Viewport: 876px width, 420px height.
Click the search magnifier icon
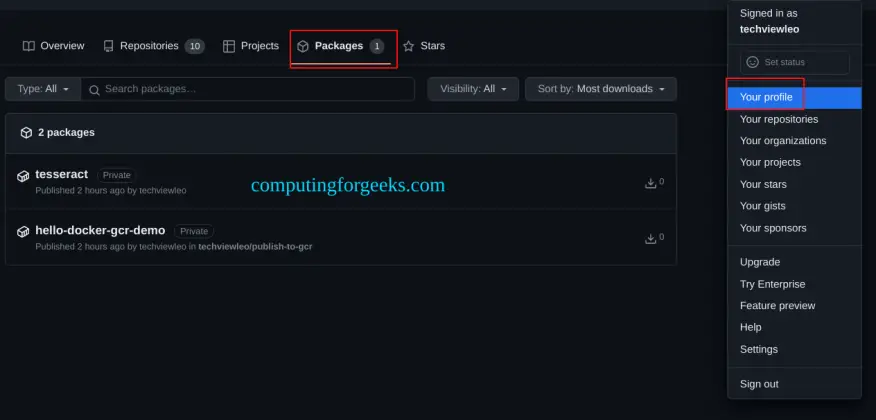[94, 90]
